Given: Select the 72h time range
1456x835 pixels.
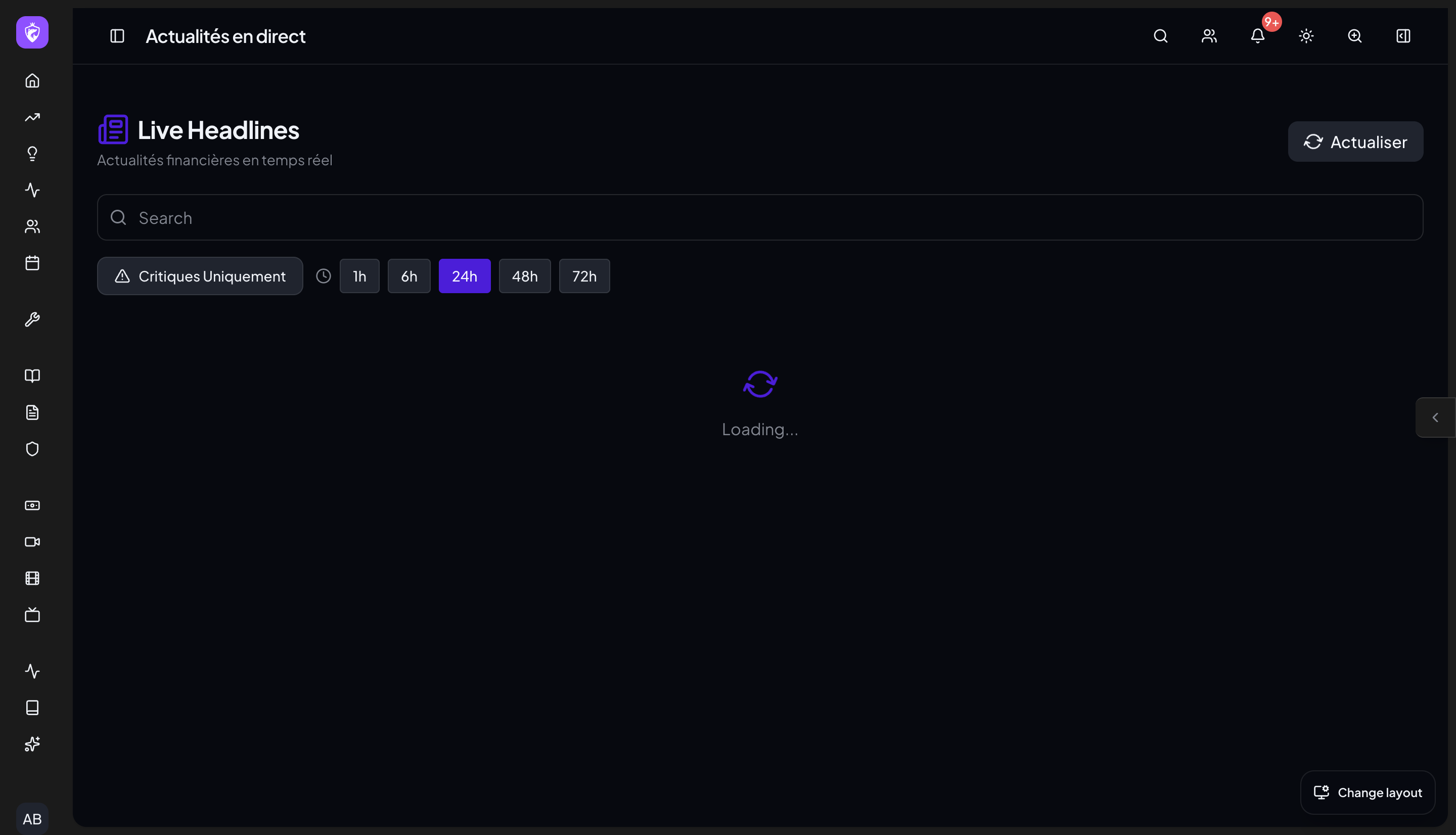Looking at the screenshot, I should point(584,276).
